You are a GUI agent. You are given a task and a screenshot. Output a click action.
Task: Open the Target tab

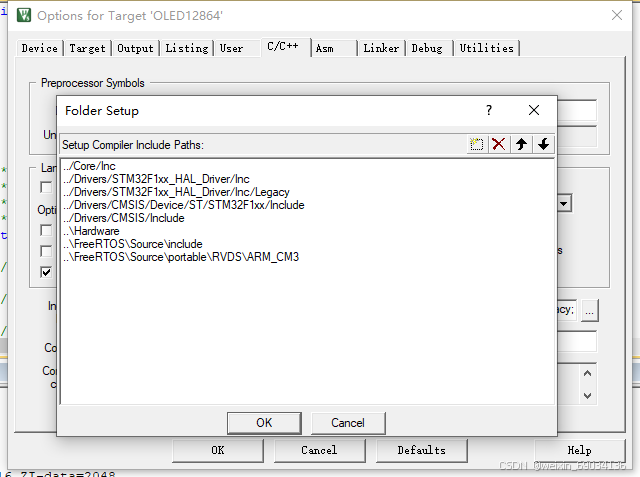[x=87, y=48]
